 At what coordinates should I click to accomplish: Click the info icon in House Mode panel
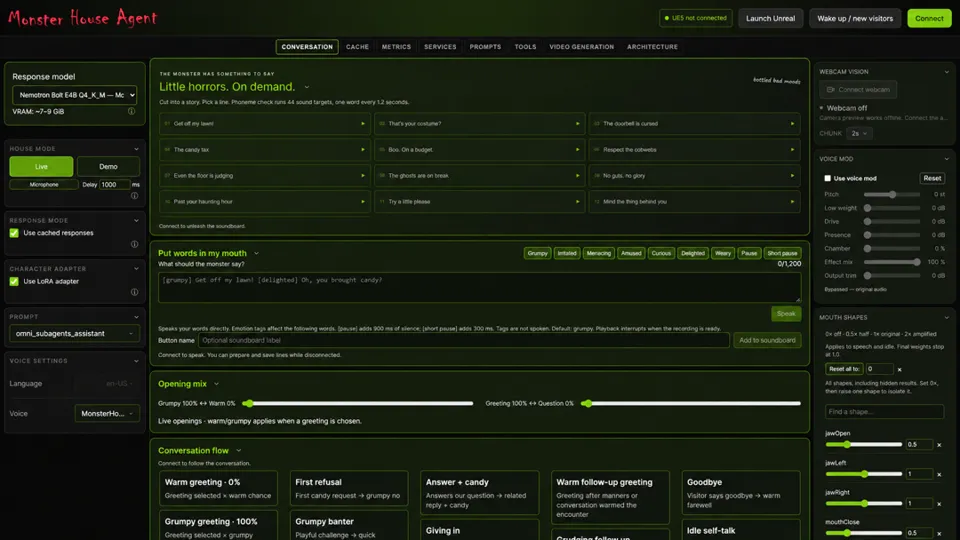click(134, 196)
